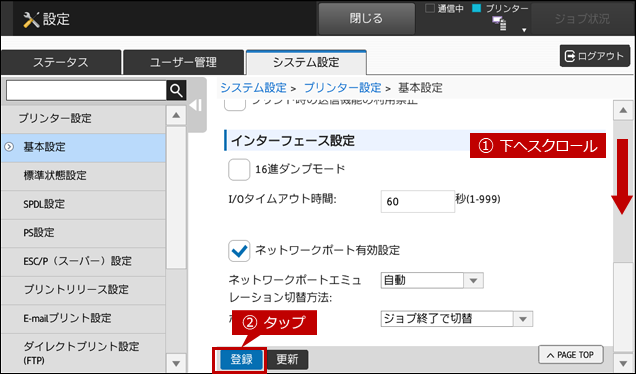Open the ジョブ終了で切替 dropdown

coord(457,319)
